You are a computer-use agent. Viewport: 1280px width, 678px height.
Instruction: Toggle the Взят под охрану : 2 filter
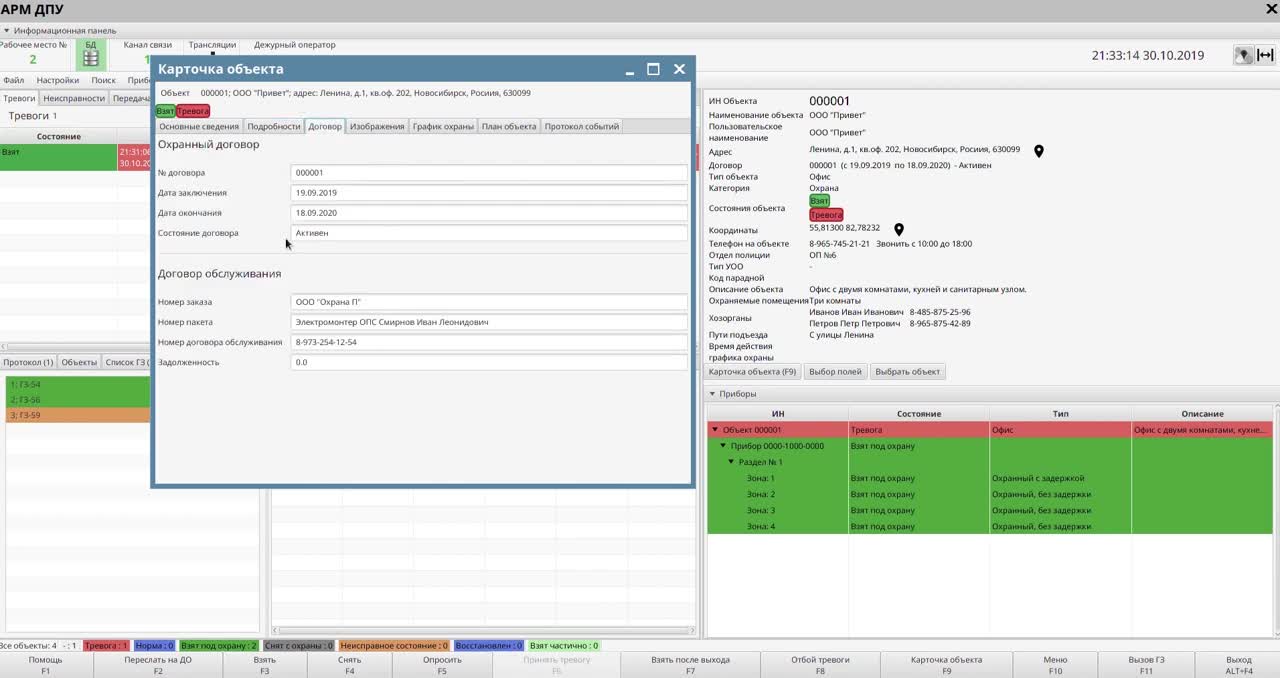pos(219,646)
